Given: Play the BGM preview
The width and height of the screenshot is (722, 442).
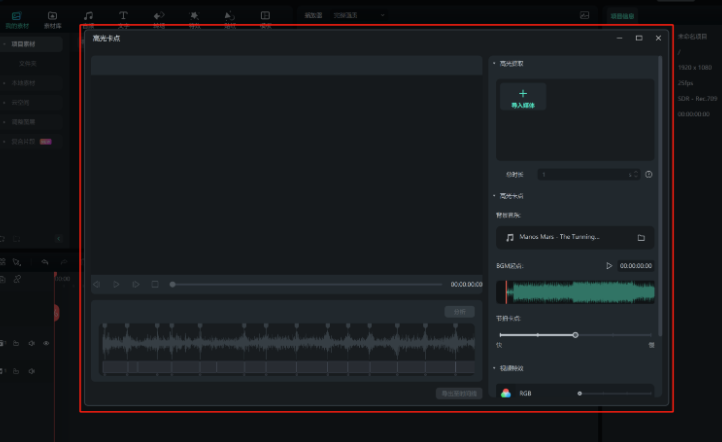Looking at the screenshot, I should [608, 266].
